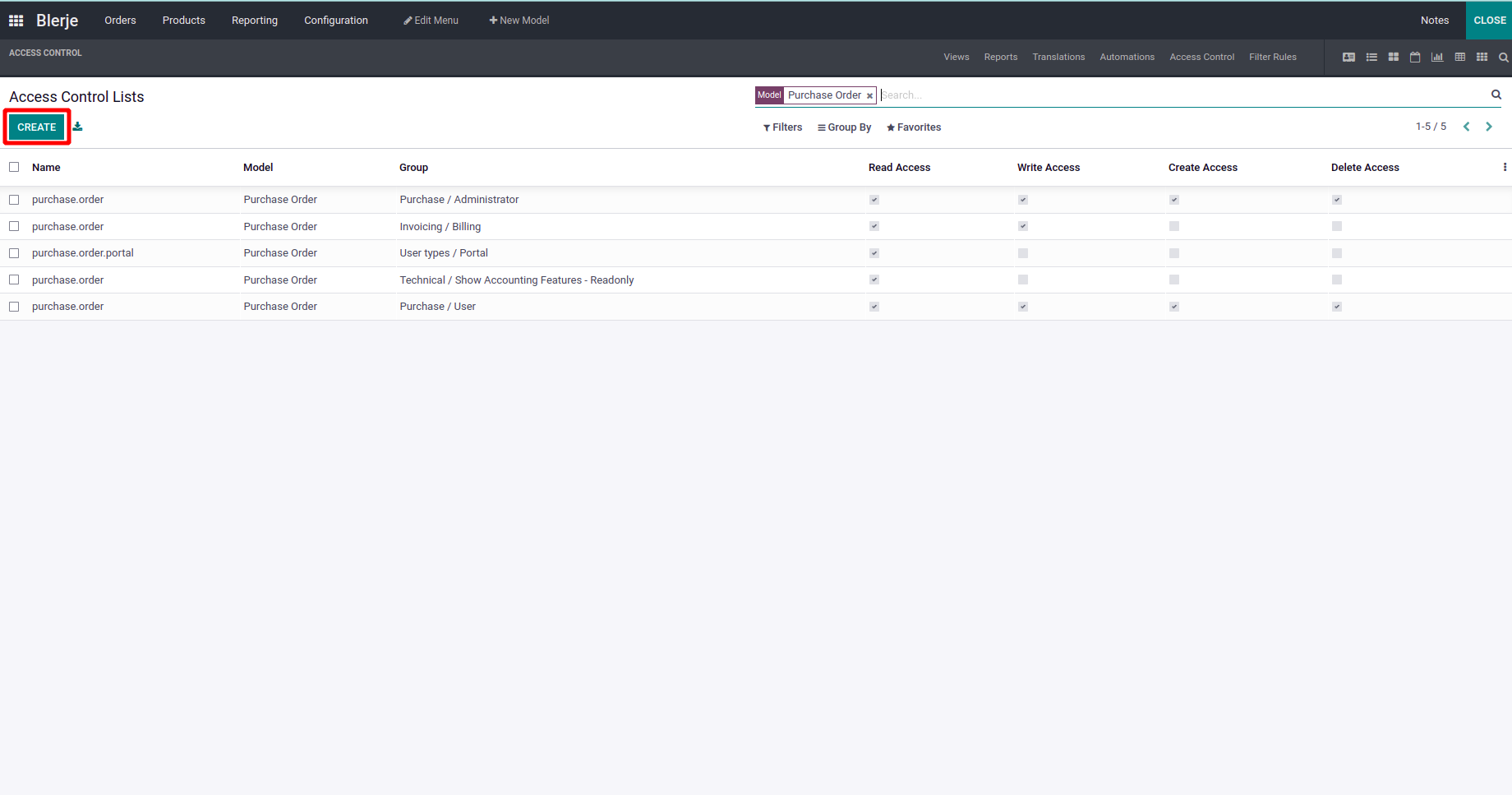The image size is (1512, 795).
Task: Remove the Purchase Order model filter tag
Action: (869, 96)
